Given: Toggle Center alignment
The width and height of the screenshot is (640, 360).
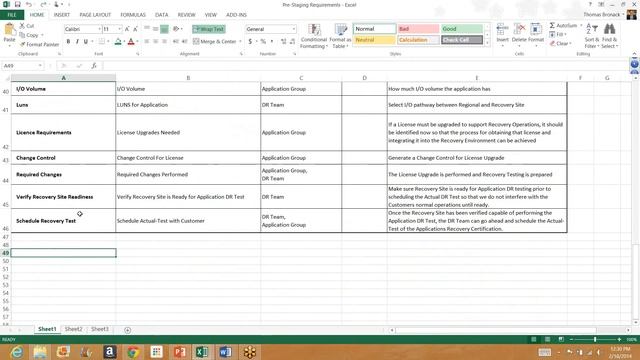Looking at the screenshot, I should tap(156, 41).
